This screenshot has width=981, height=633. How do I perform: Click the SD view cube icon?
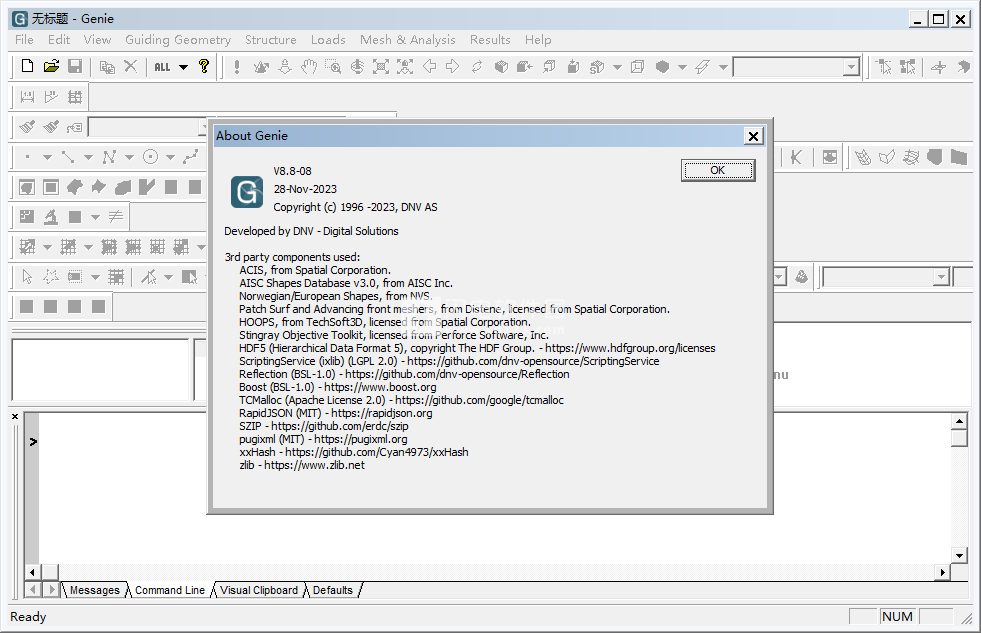tap(597, 66)
